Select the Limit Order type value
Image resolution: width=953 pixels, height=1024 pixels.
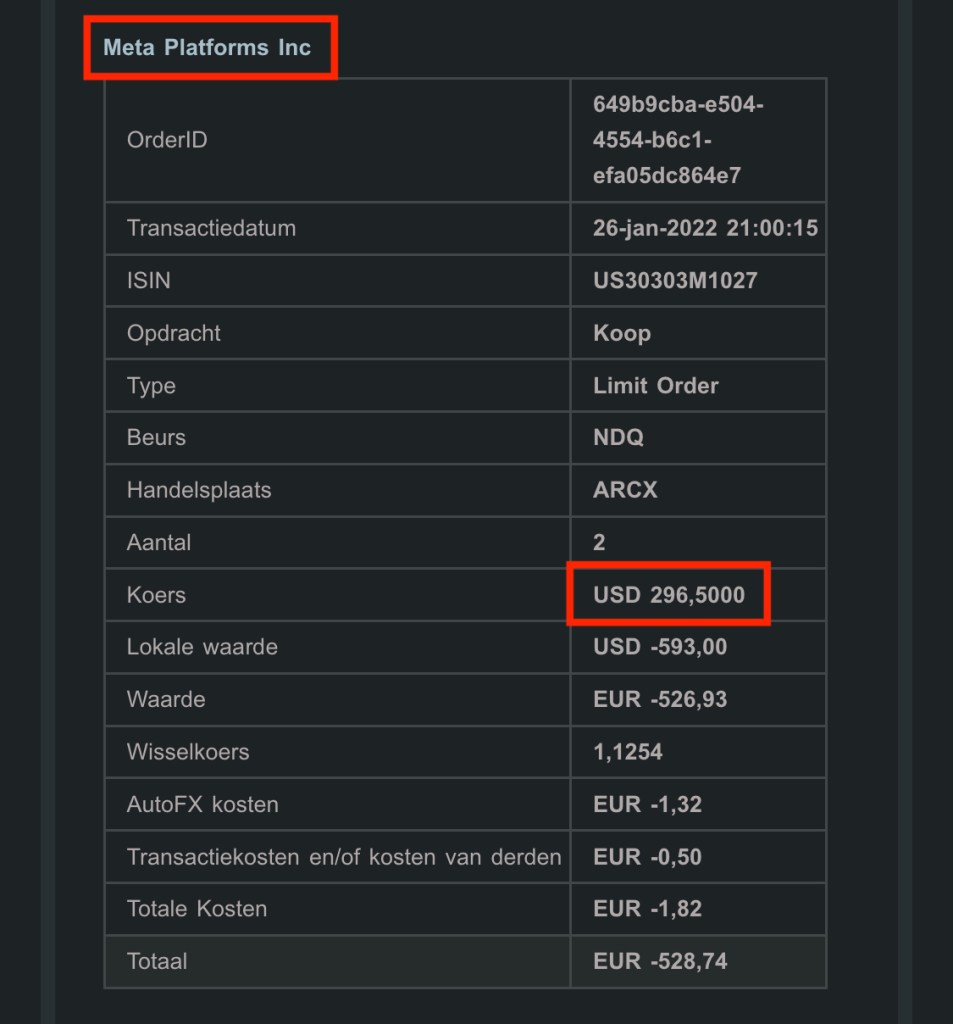(x=656, y=386)
